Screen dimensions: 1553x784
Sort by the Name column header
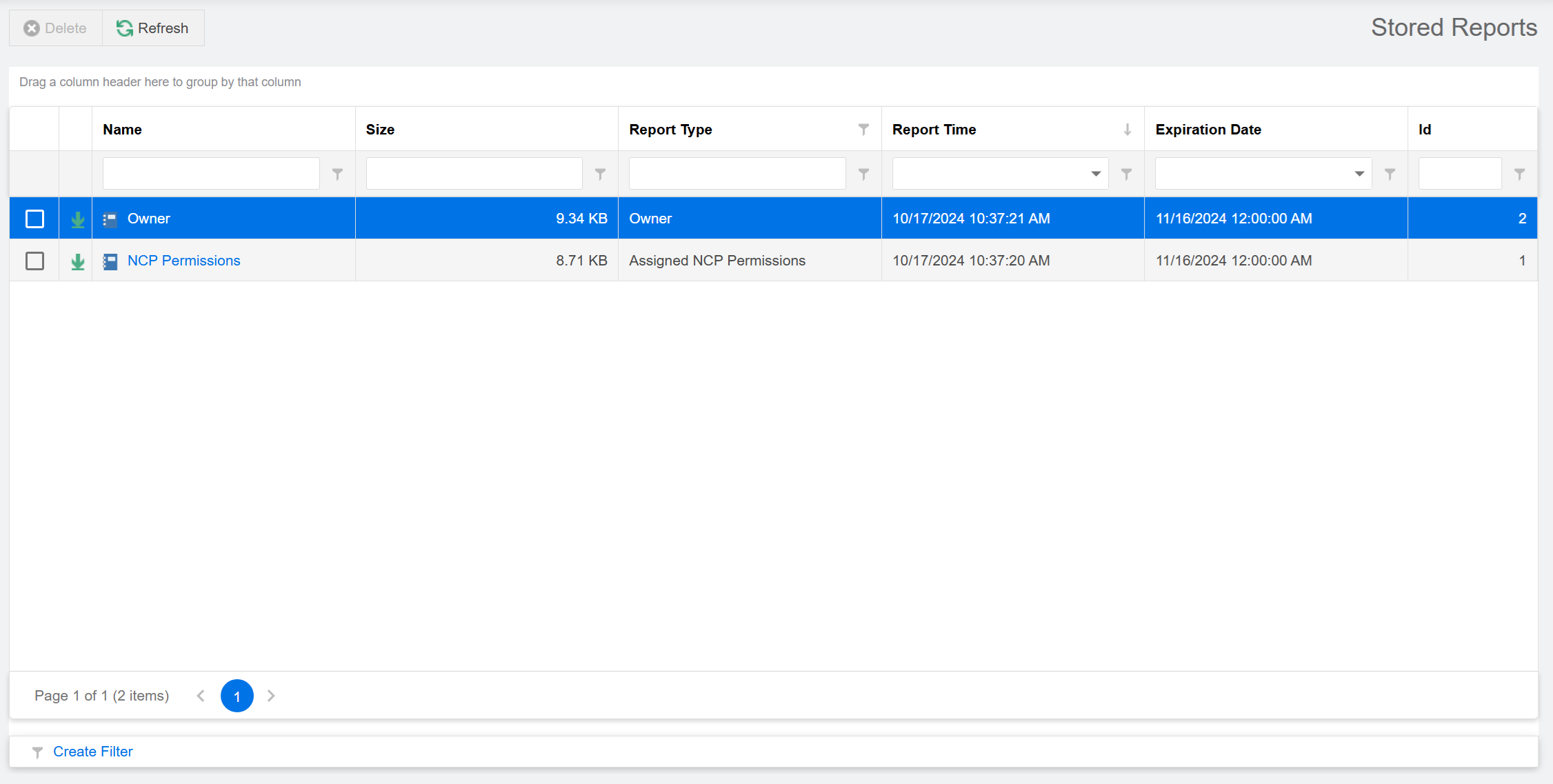click(122, 130)
